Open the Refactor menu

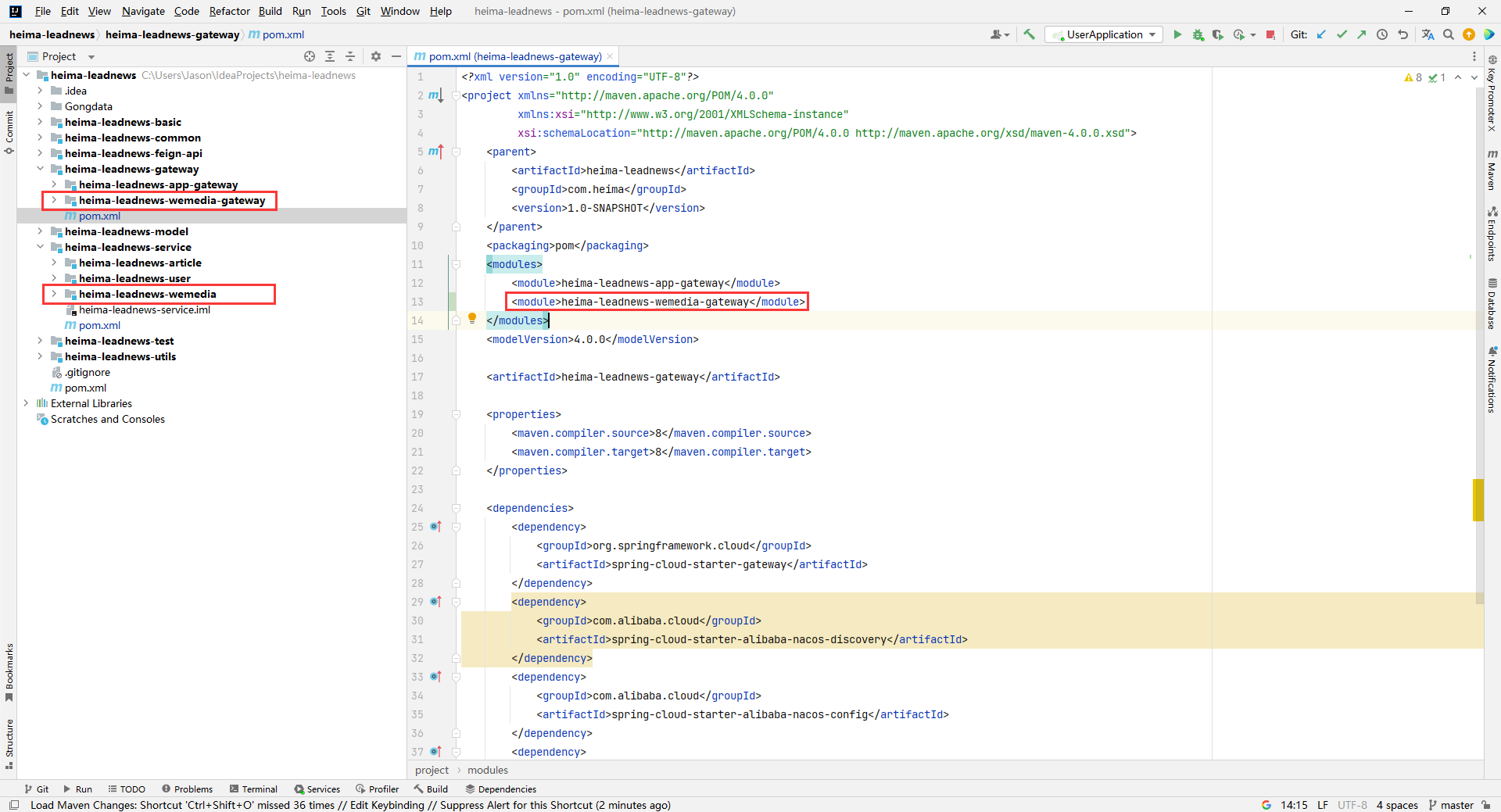pyautogui.click(x=229, y=11)
